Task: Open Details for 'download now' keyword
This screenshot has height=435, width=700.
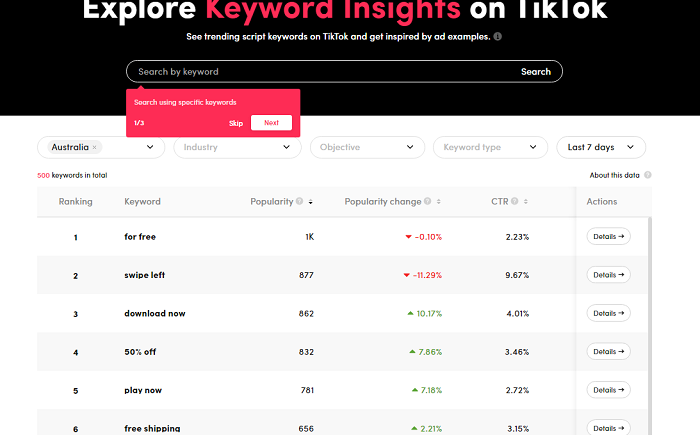Action: (608, 314)
